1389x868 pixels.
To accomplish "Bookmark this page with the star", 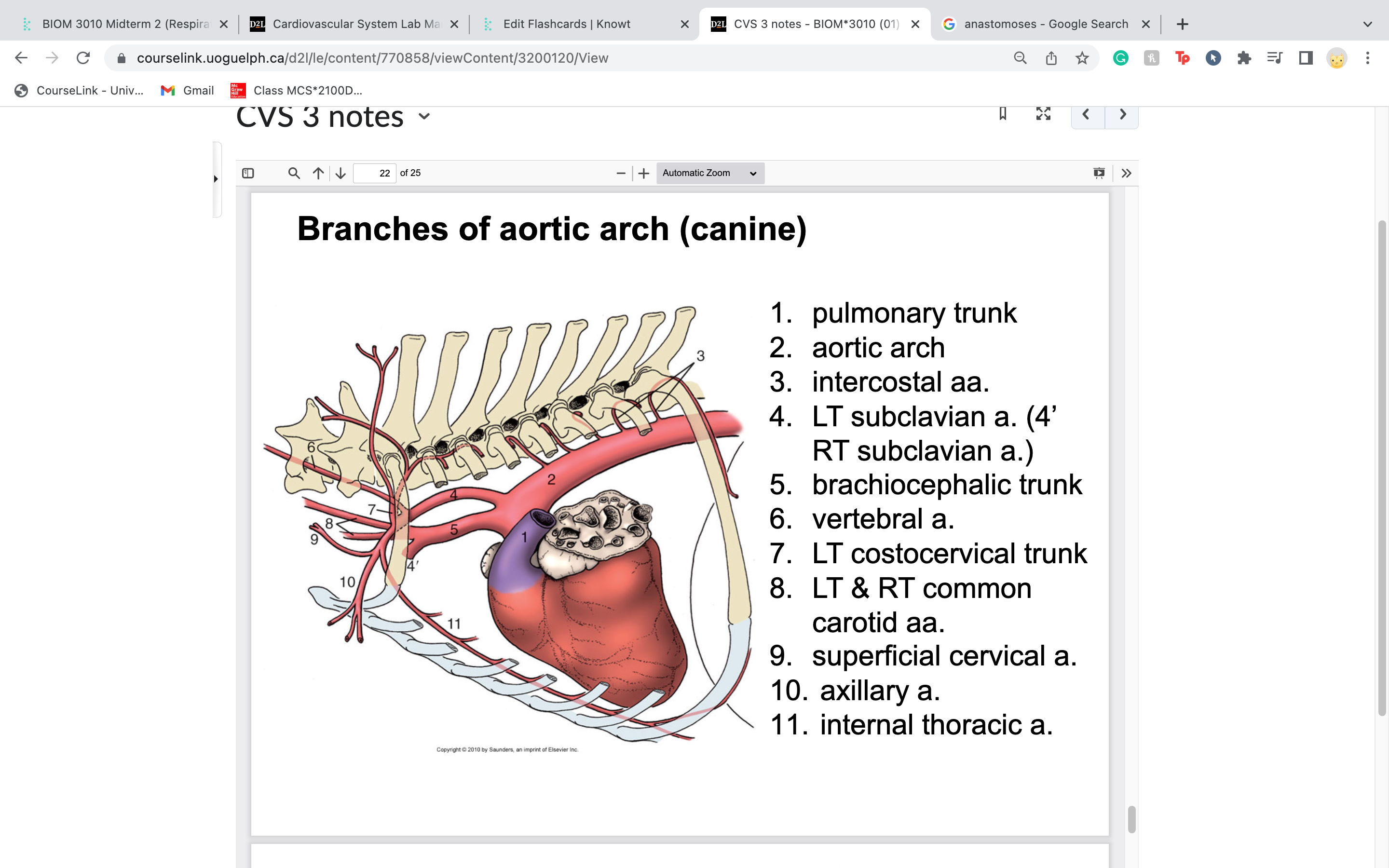I will tap(1082, 58).
